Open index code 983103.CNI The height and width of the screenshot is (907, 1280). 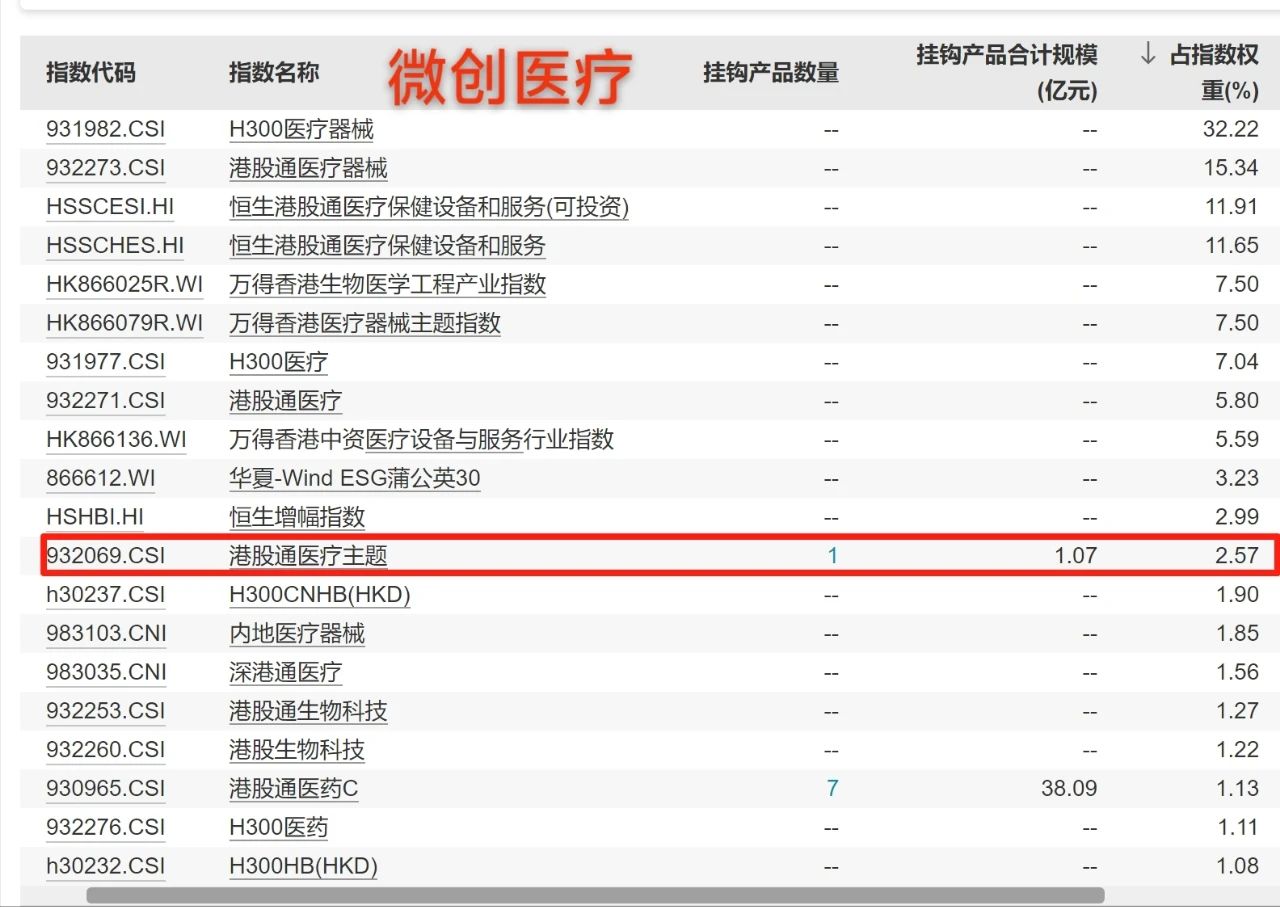point(106,633)
